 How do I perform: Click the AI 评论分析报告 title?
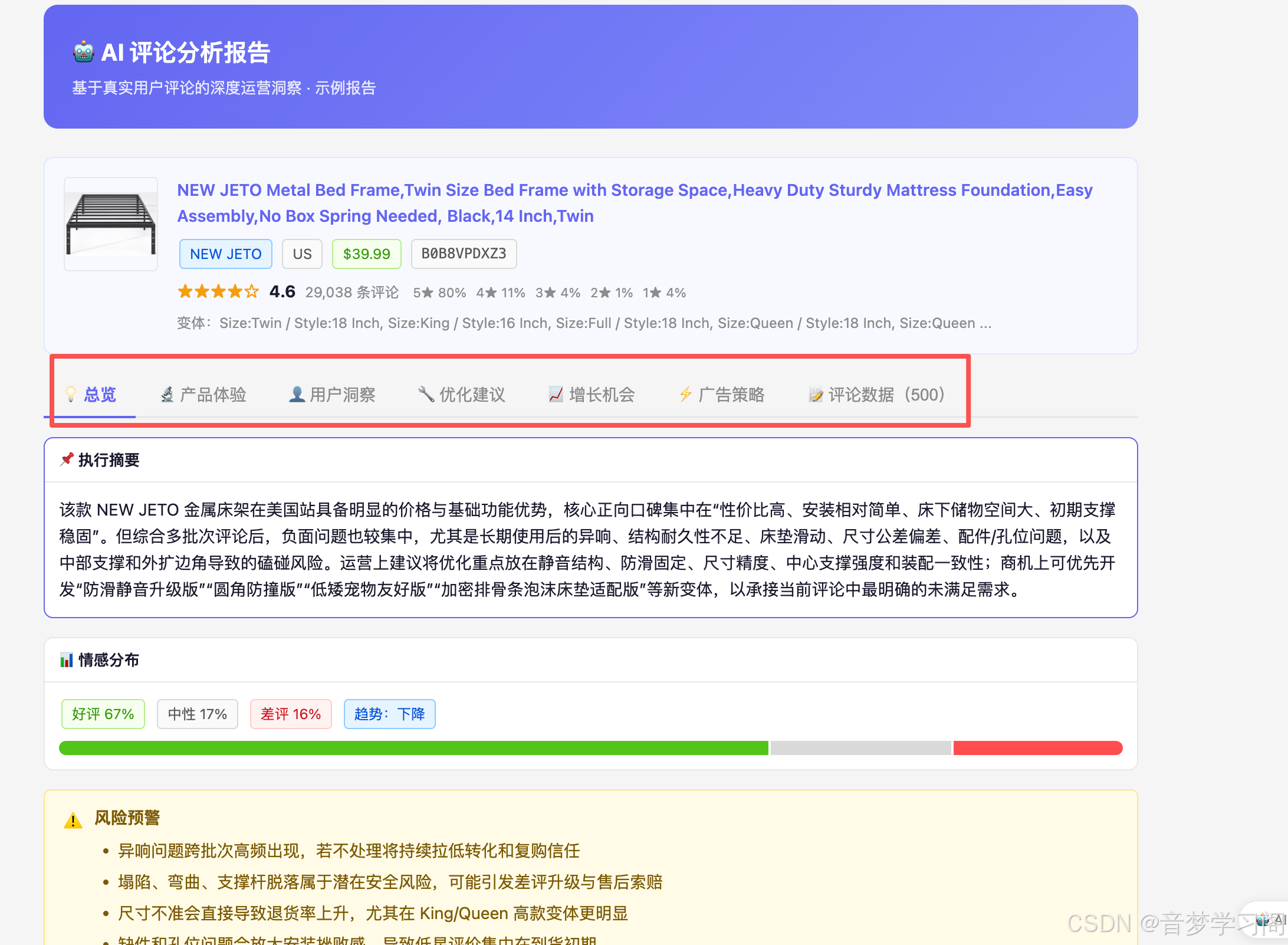186,52
